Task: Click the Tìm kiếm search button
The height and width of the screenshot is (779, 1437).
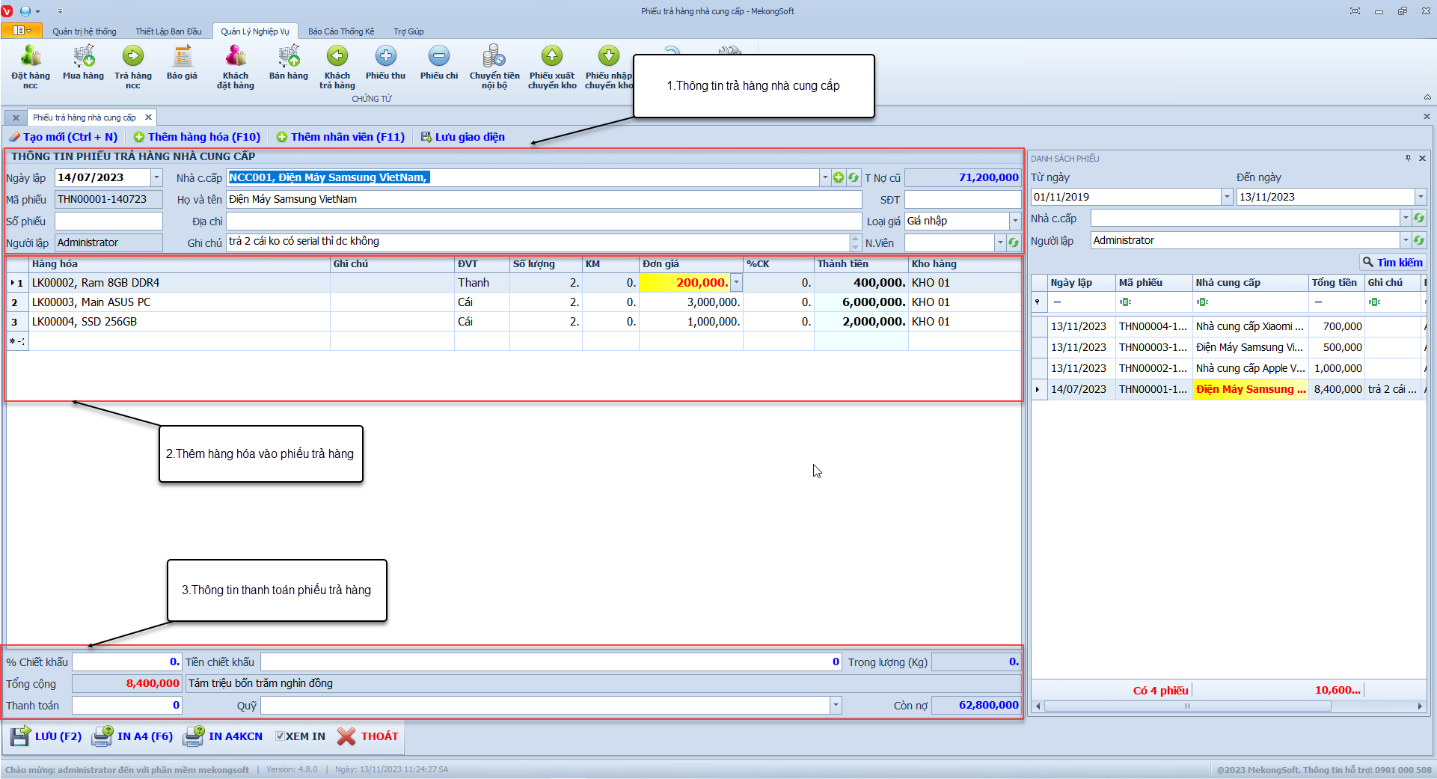Action: 1392,262
